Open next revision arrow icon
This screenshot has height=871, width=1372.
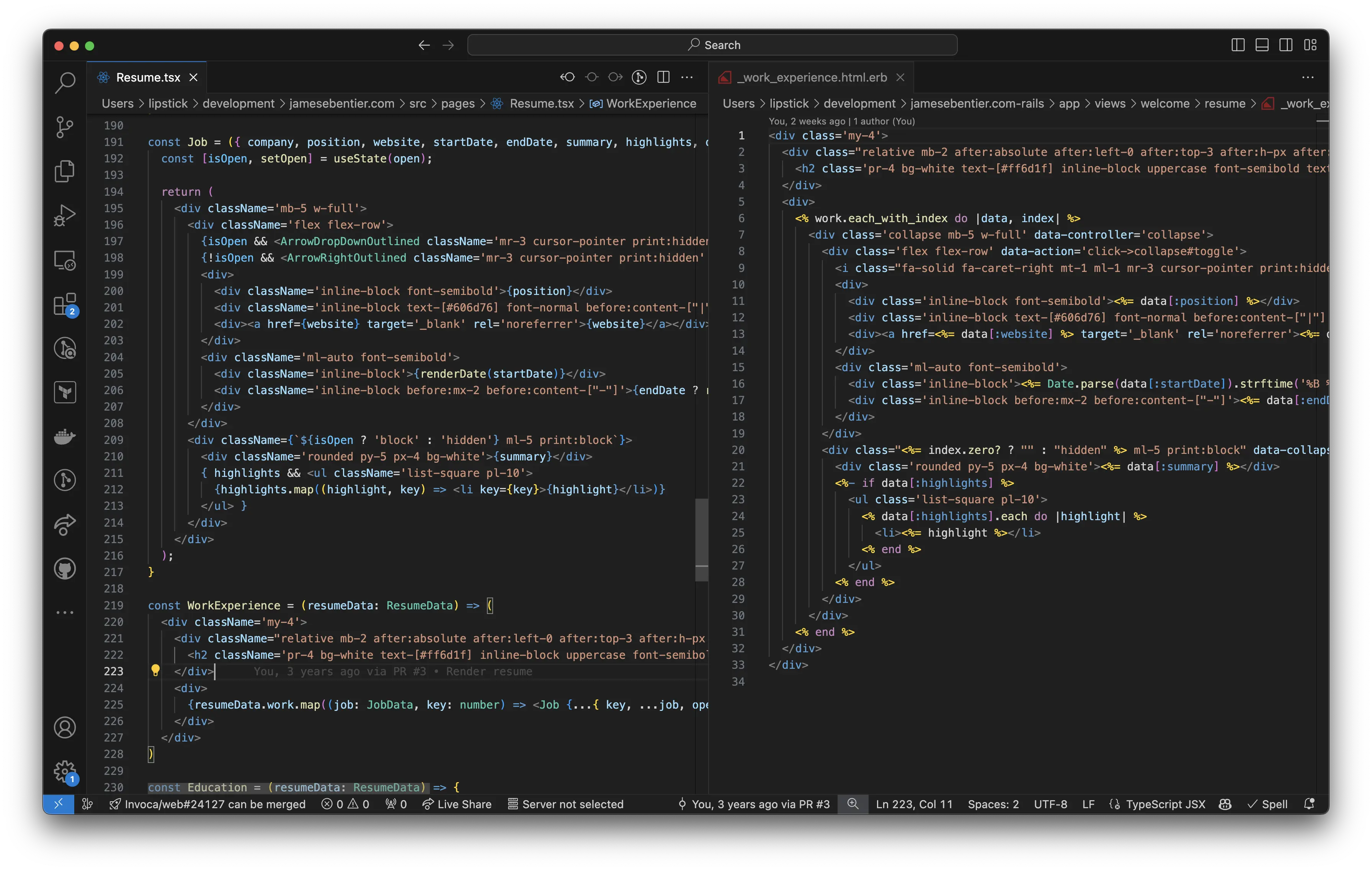[615, 77]
